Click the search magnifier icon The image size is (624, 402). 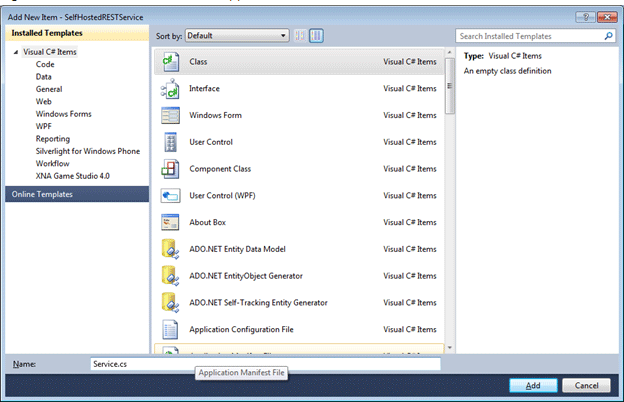click(x=608, y=36)
